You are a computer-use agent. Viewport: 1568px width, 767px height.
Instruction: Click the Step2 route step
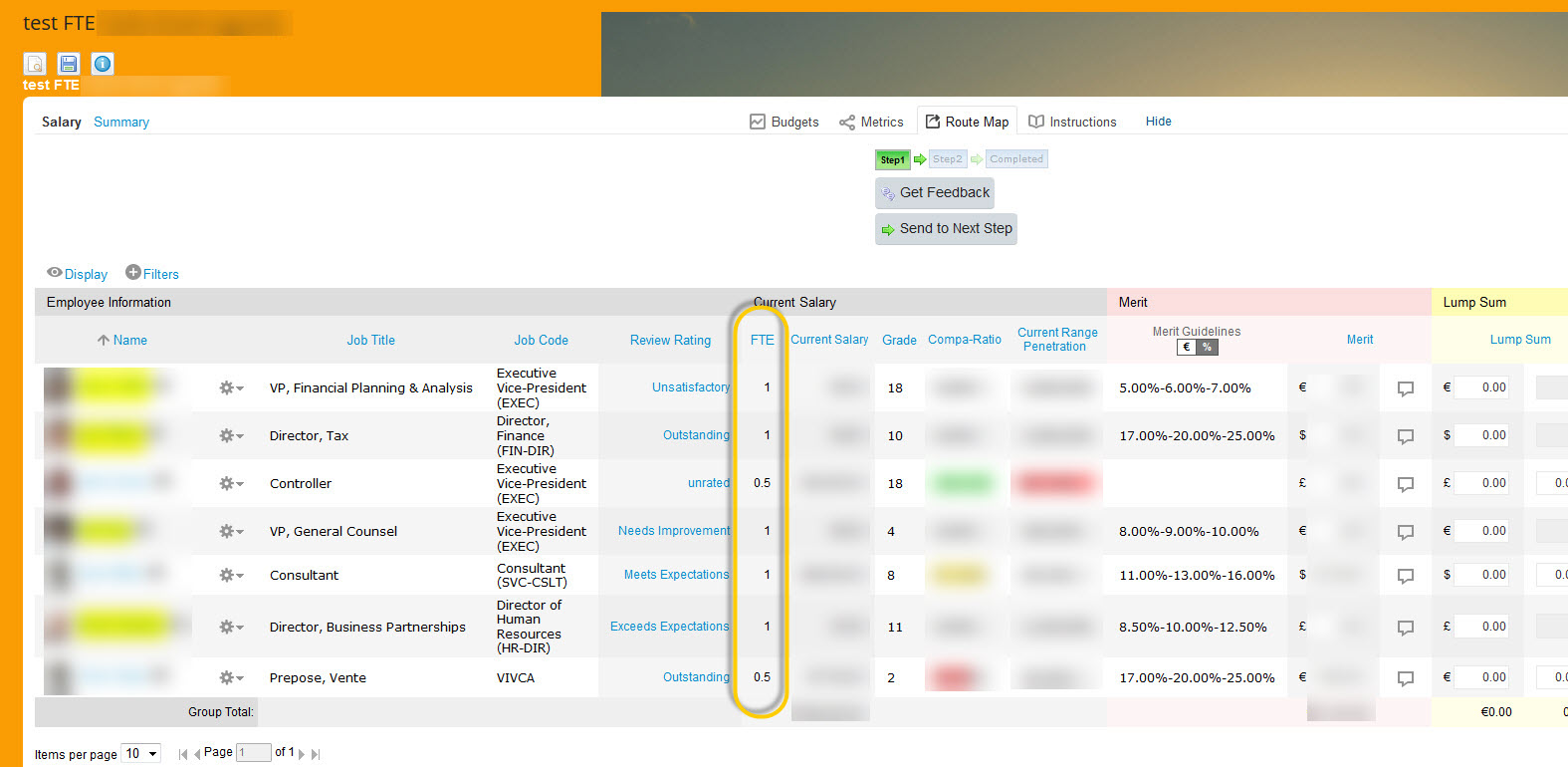(948, 159)
